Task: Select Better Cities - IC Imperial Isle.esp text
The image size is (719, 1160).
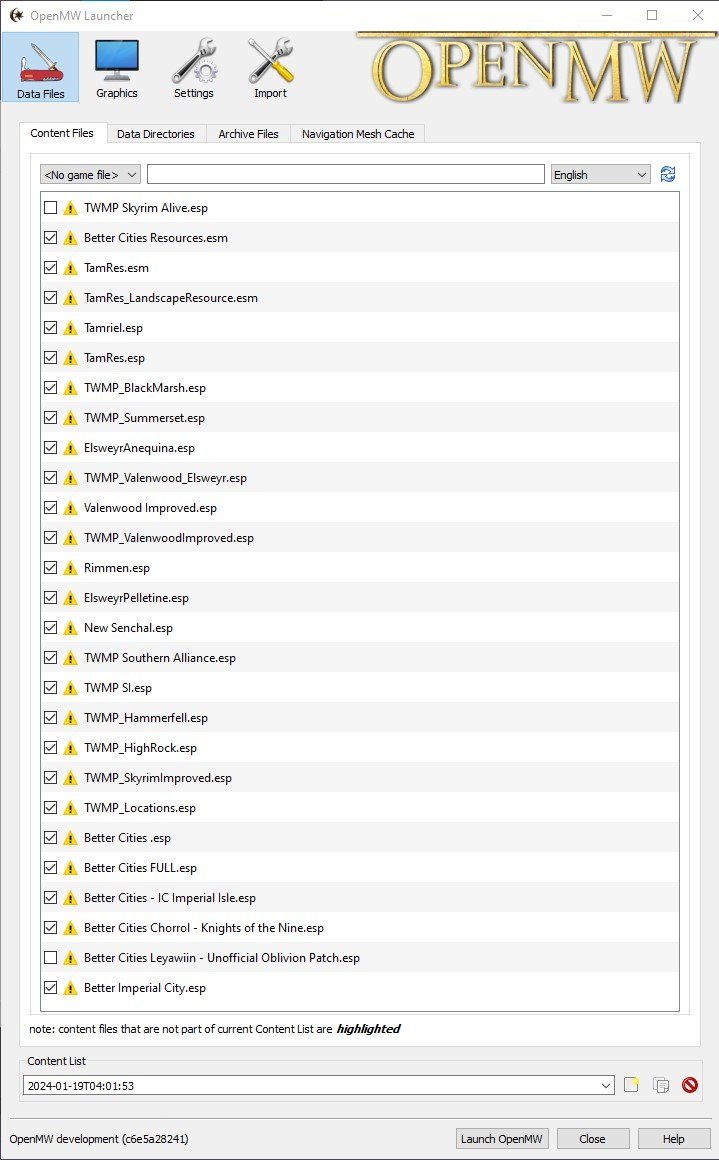Action: (x=169, y=898)
